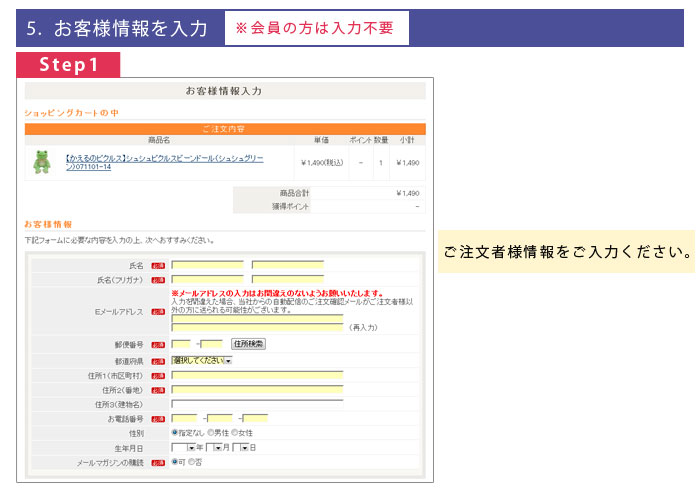Click the second 氏名(フリガナ) field
This screenshot has width=700, height=495.
point(287,280)
